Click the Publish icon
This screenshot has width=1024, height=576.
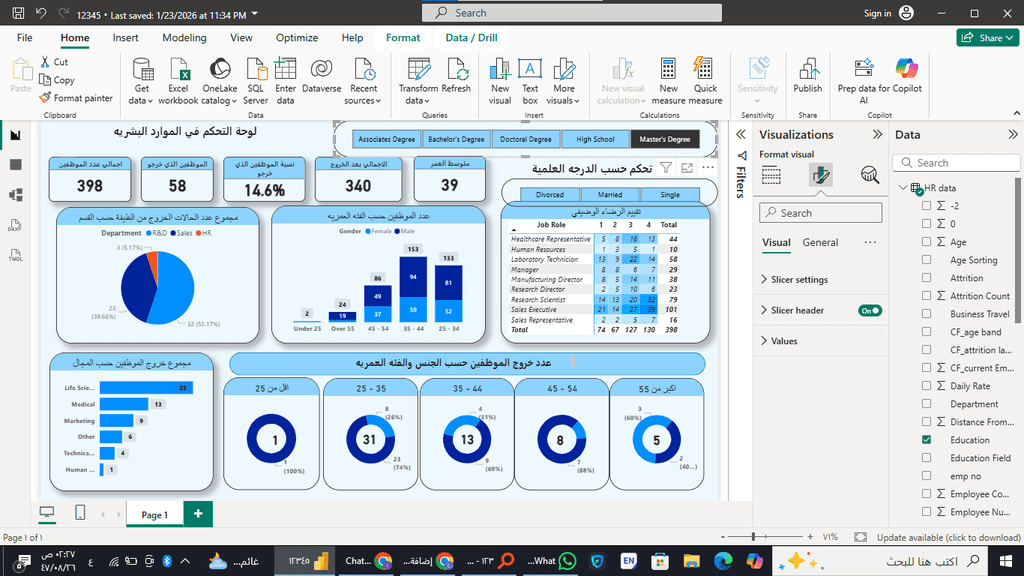click(807, 70)
